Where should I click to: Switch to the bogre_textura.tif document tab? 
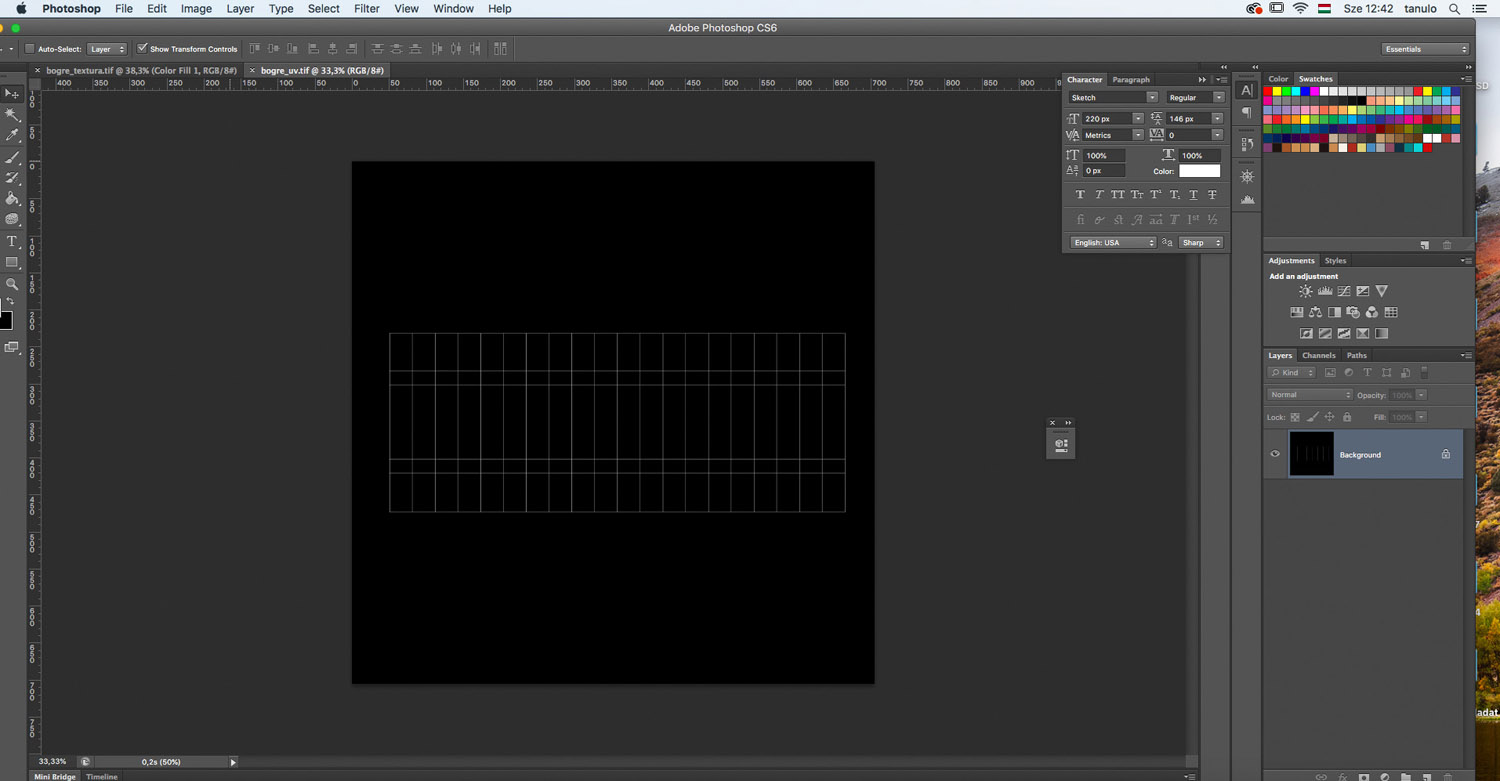pos(155,71)
